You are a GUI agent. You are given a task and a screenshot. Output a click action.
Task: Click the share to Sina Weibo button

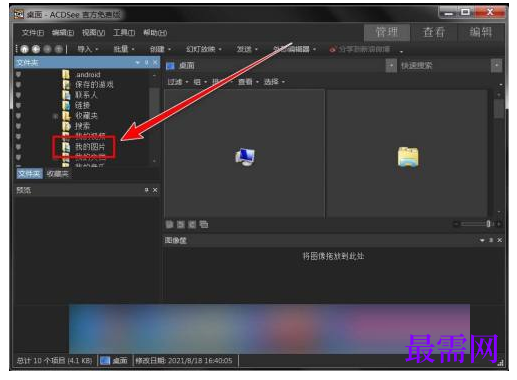pos(359,50)
